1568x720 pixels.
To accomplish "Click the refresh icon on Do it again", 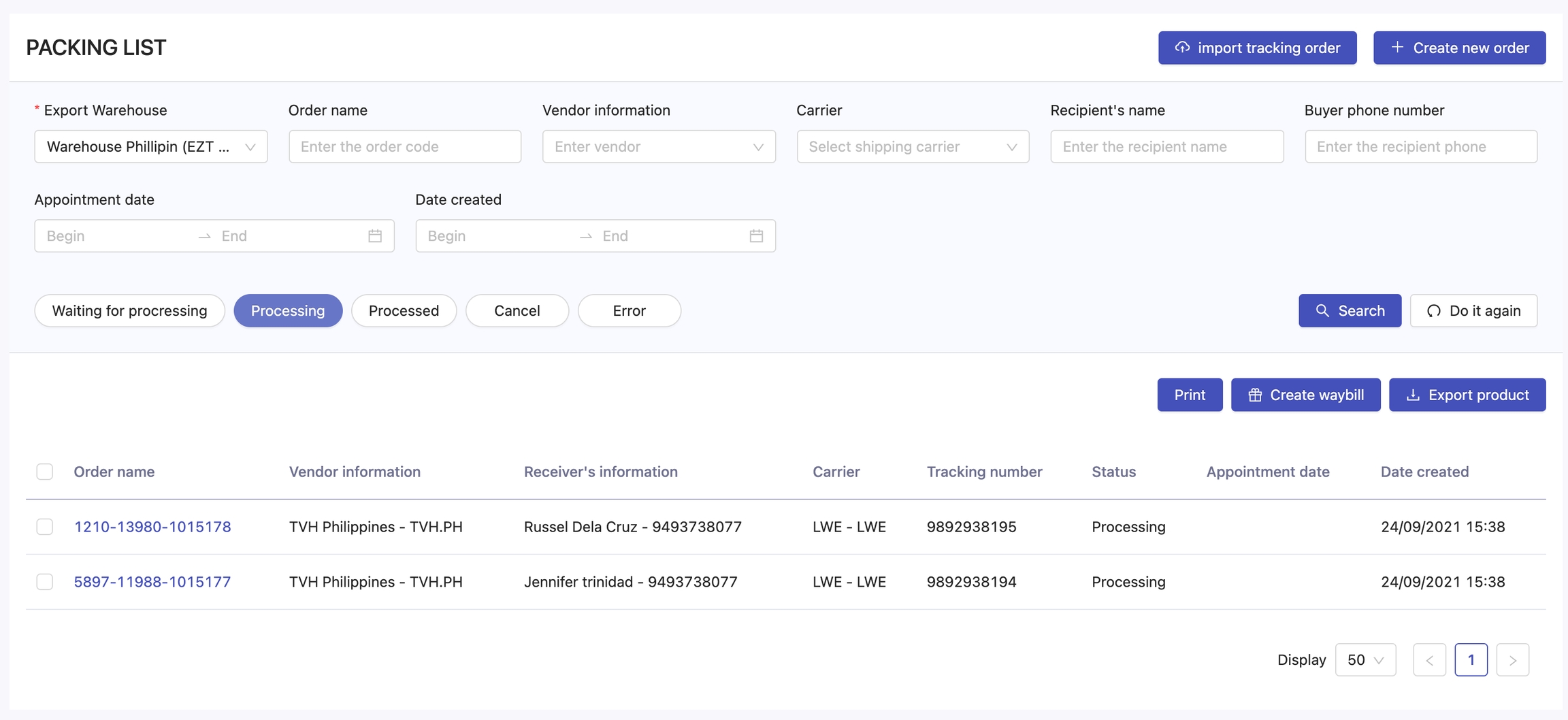I will click(1434, 311).
